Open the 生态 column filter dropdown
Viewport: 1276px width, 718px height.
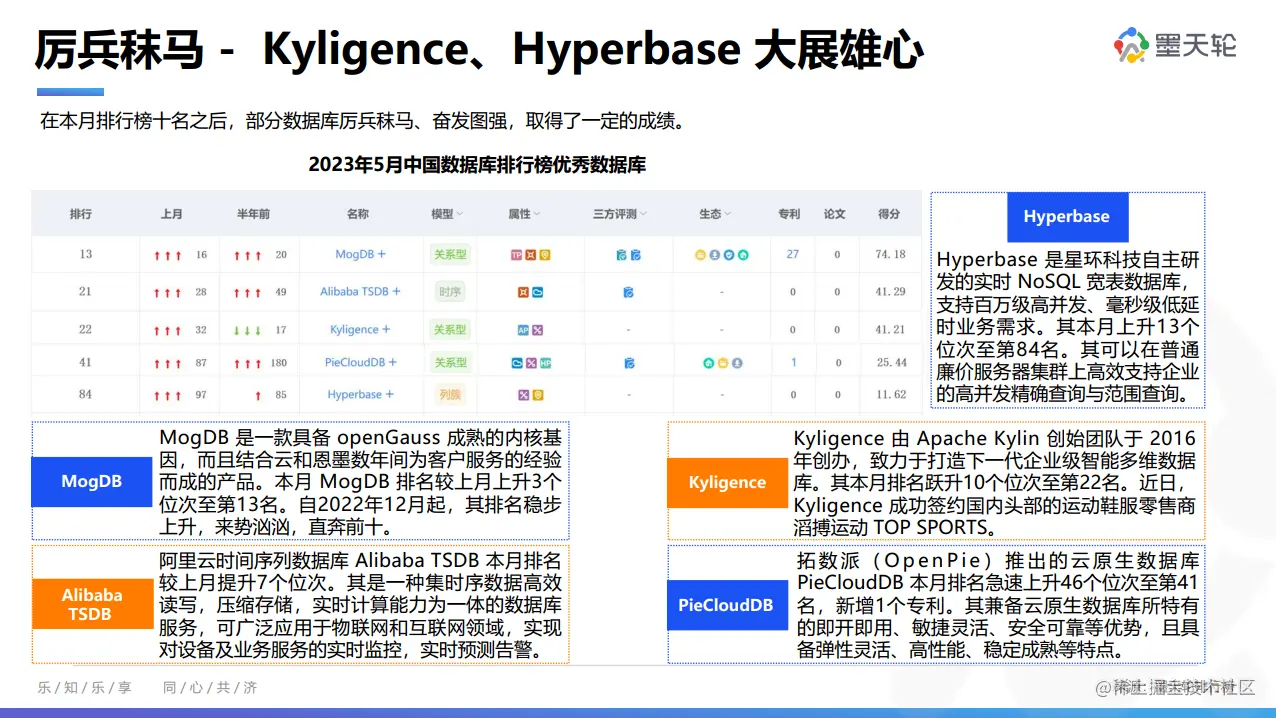click(728, 214)
